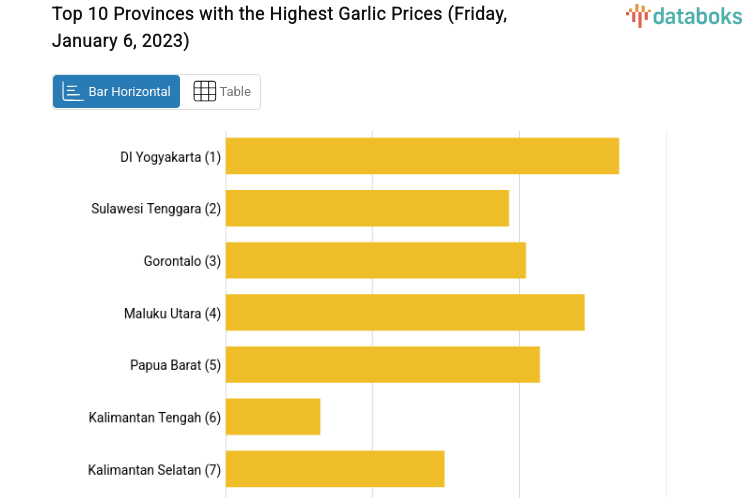753x498 pixels.
Task: Click the Papua Barat (5) label
Action: tap(175, 365)
